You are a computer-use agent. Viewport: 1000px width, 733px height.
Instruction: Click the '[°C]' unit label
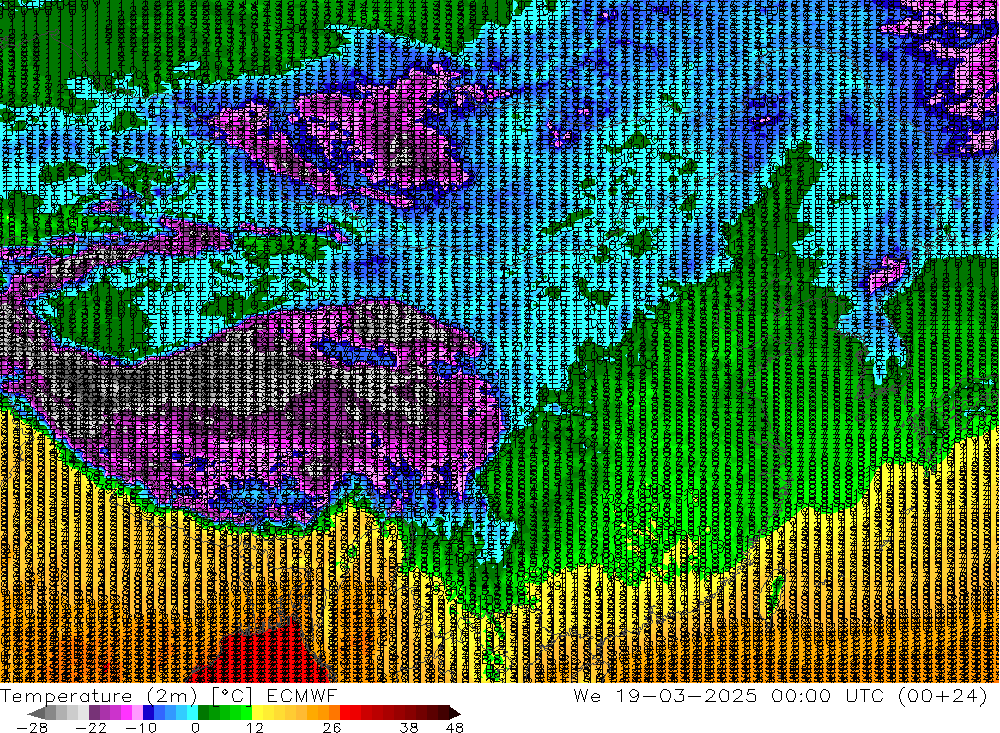(232, 696)
